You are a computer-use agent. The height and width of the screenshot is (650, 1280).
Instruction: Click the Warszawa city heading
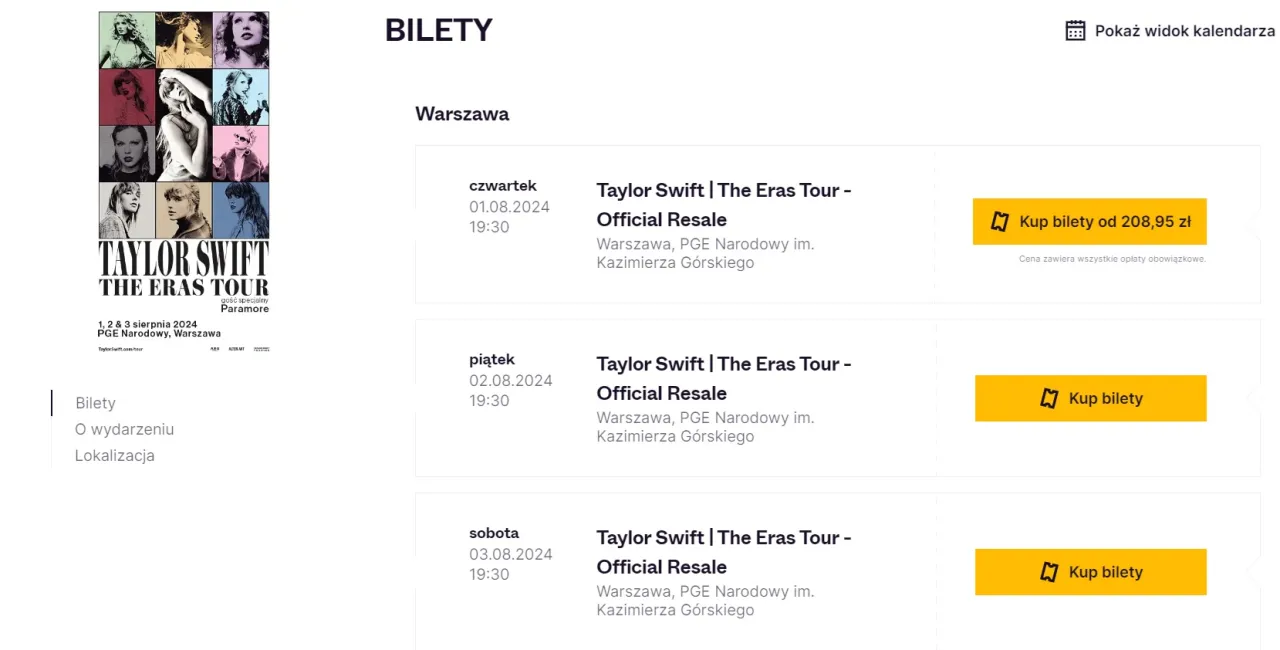pyautogui.click(x=462, y=114)
